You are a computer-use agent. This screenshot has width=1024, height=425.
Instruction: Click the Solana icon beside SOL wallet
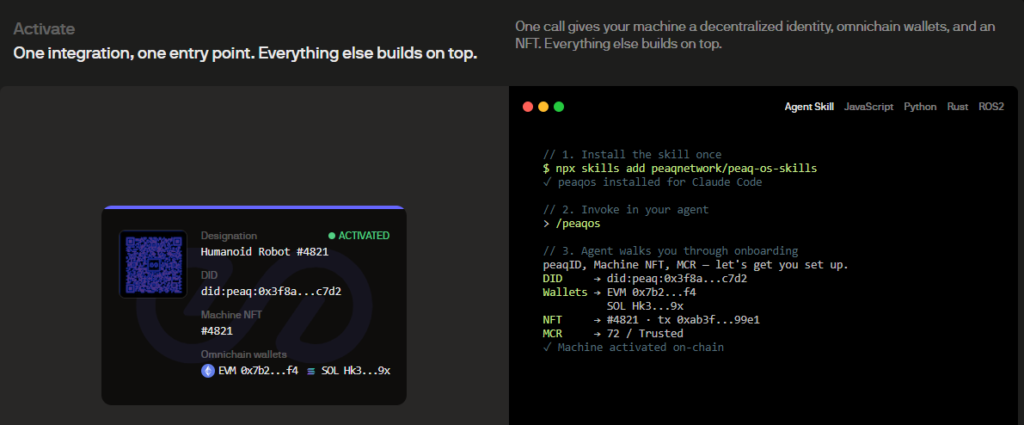(311, 371)
